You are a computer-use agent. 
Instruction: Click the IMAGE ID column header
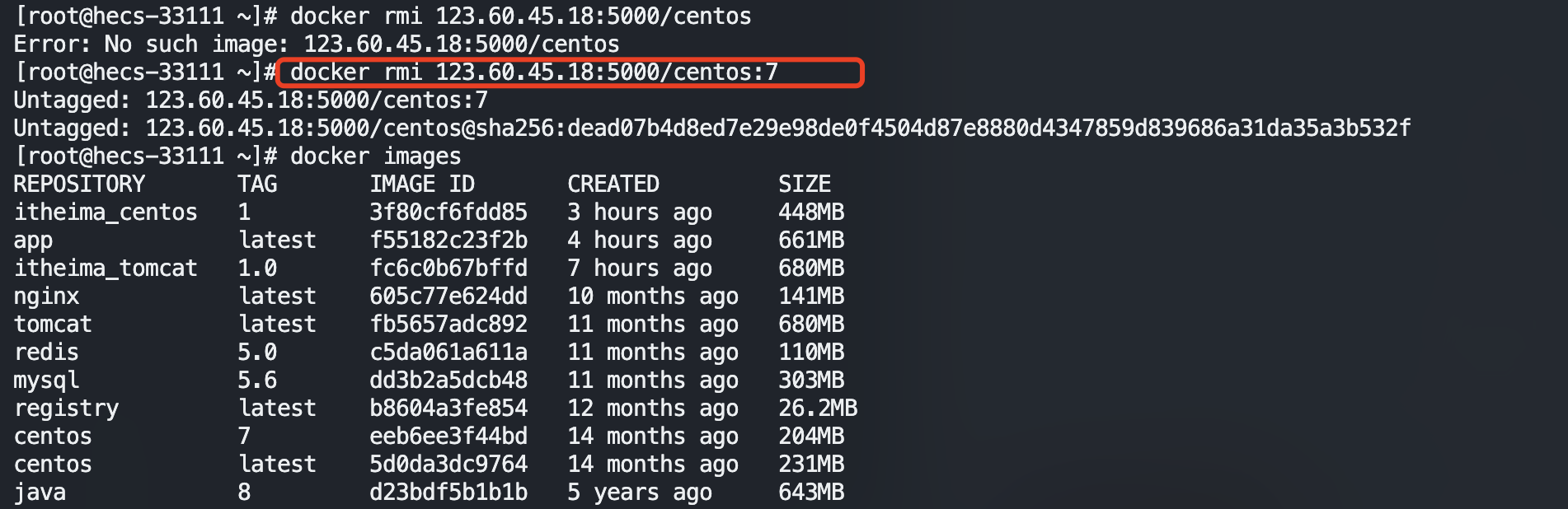pos(421,184)
